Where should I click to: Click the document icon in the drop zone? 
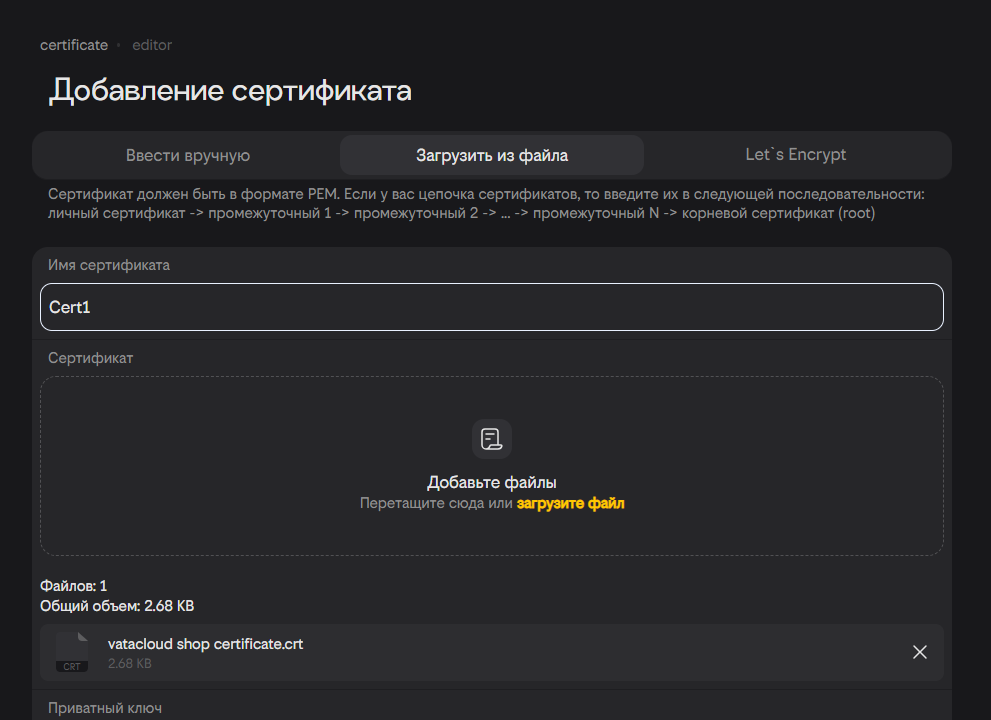491,439
